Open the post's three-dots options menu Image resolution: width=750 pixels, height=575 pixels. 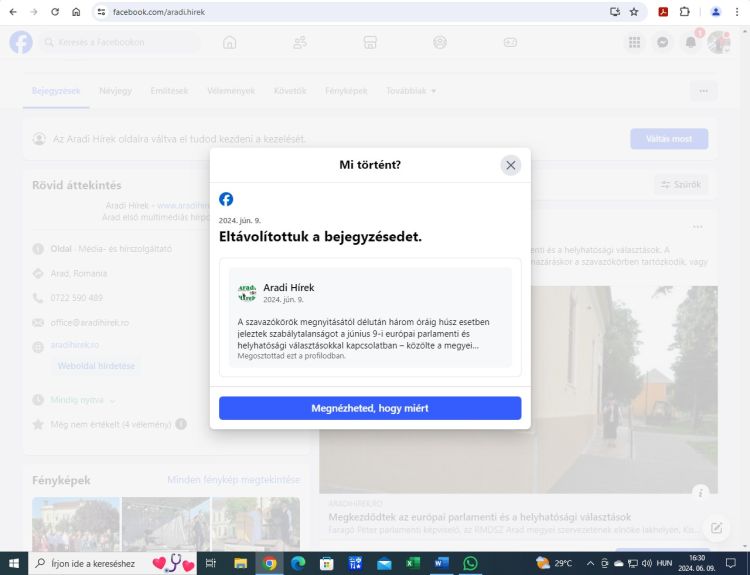coord(697,227)
